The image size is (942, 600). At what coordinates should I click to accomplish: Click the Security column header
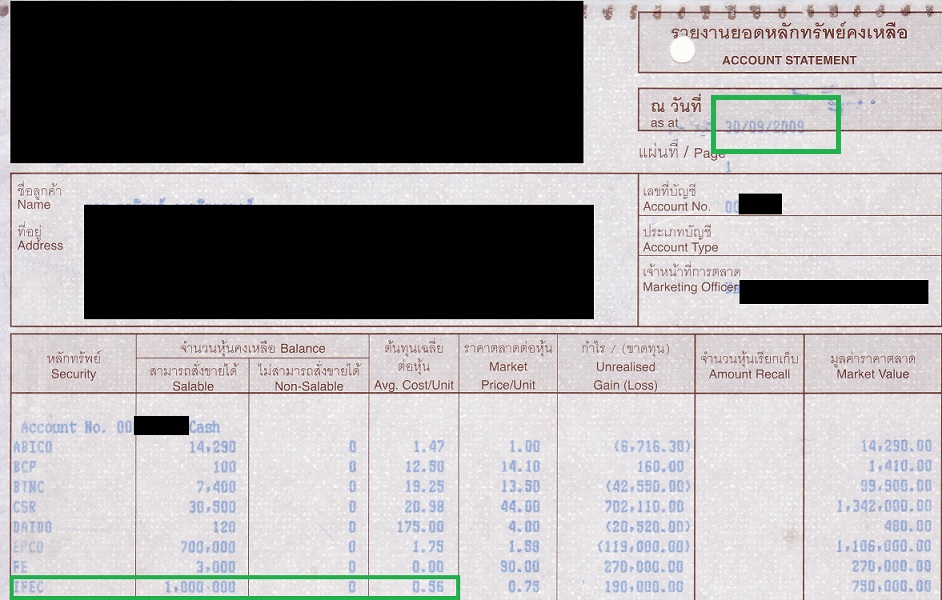coord(73,374)
